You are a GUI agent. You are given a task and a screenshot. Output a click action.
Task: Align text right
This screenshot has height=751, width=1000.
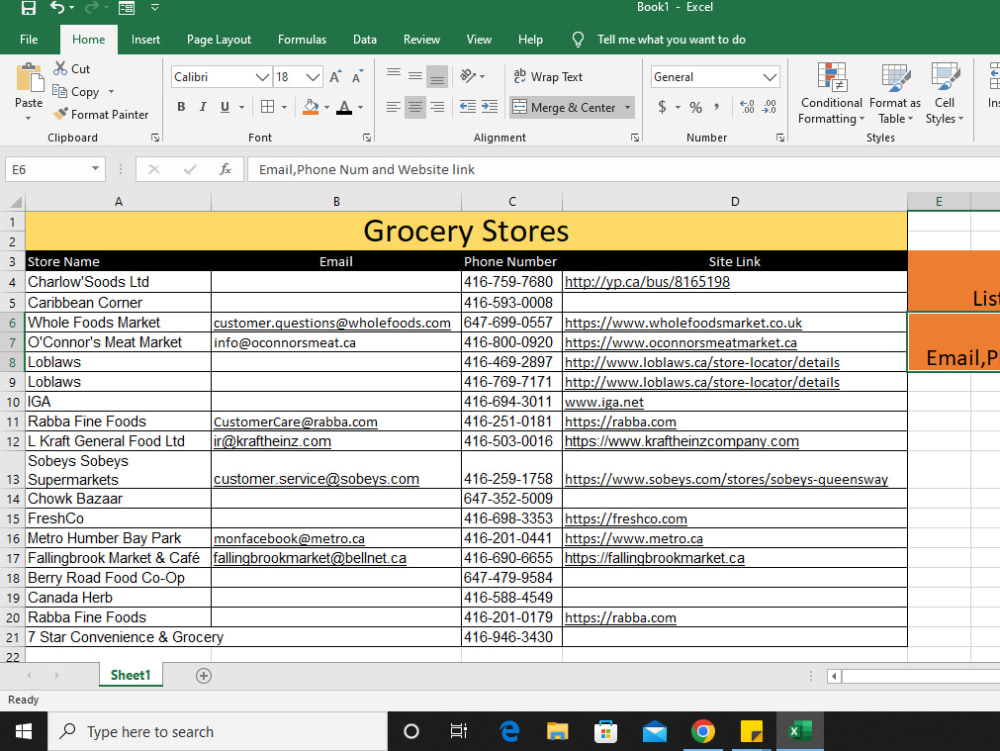(437, 107)
